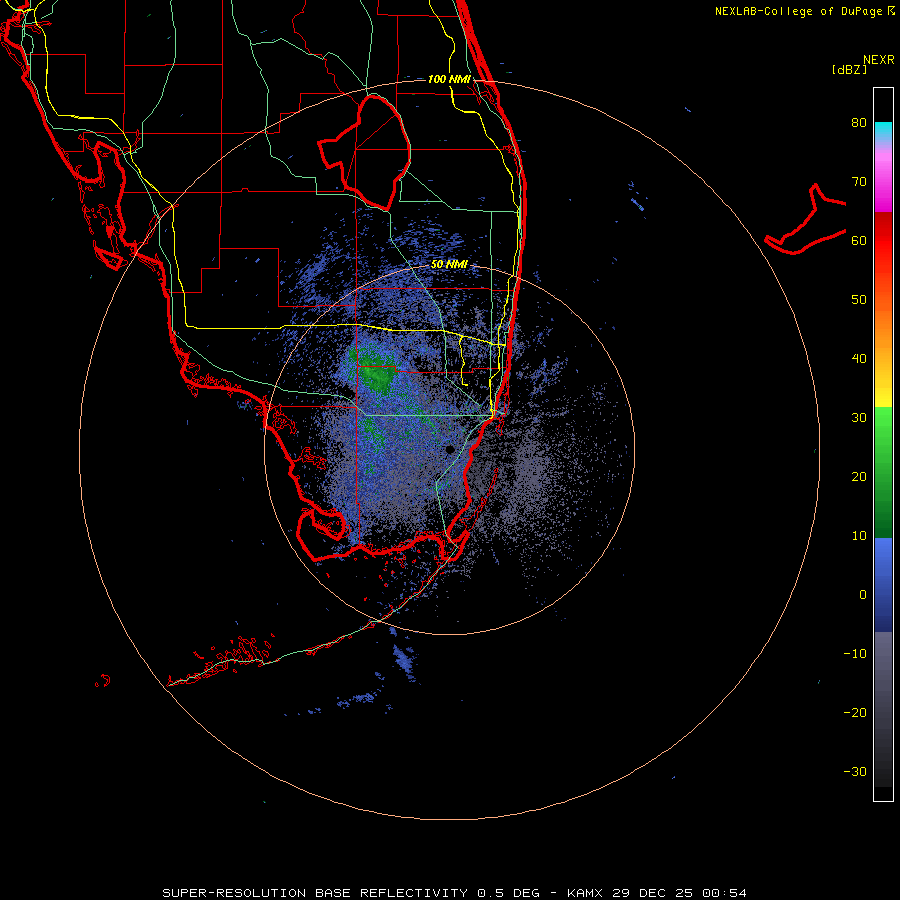Click the [dBZ] units label above colorbar

click(849, 69)
